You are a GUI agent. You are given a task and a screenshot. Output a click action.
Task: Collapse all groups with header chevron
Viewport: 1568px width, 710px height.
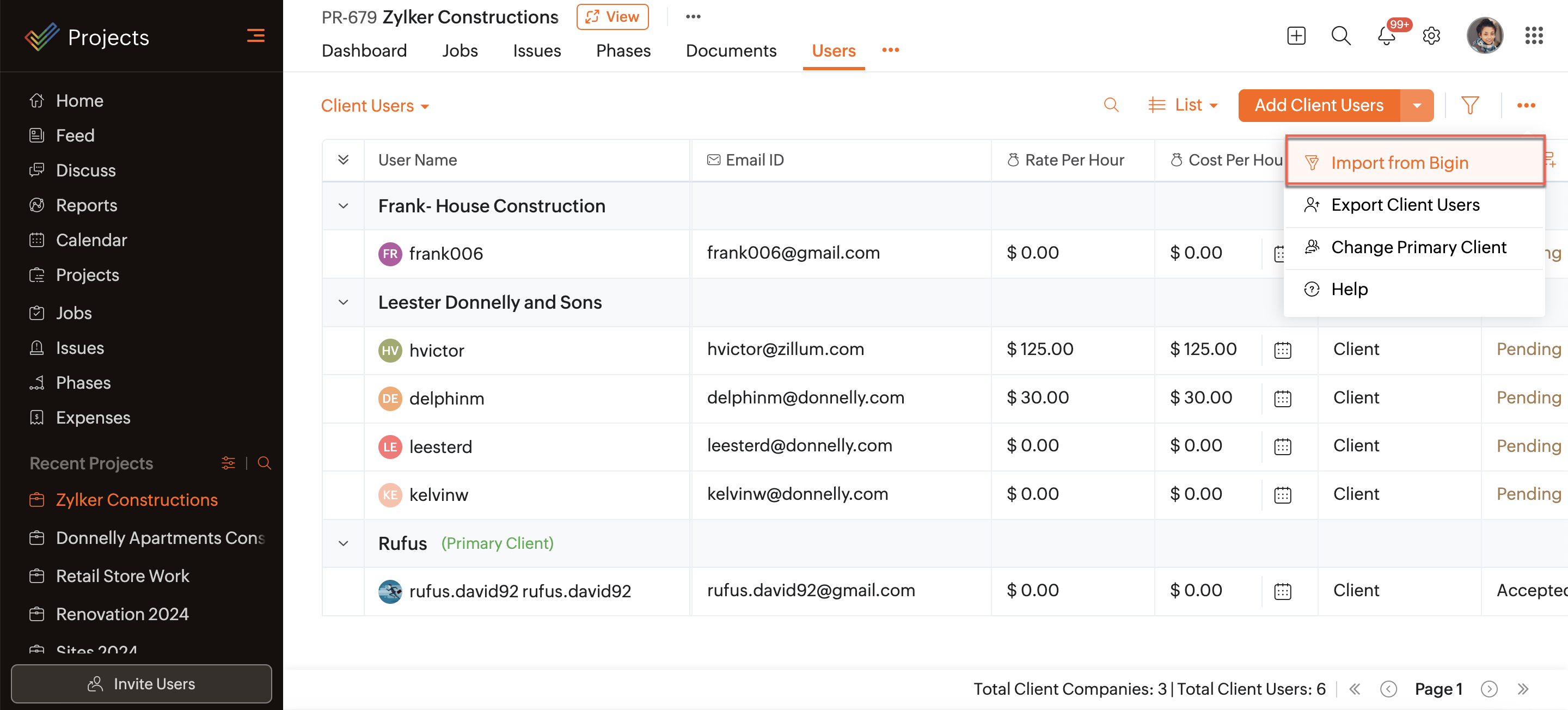[x=344, y=160]
